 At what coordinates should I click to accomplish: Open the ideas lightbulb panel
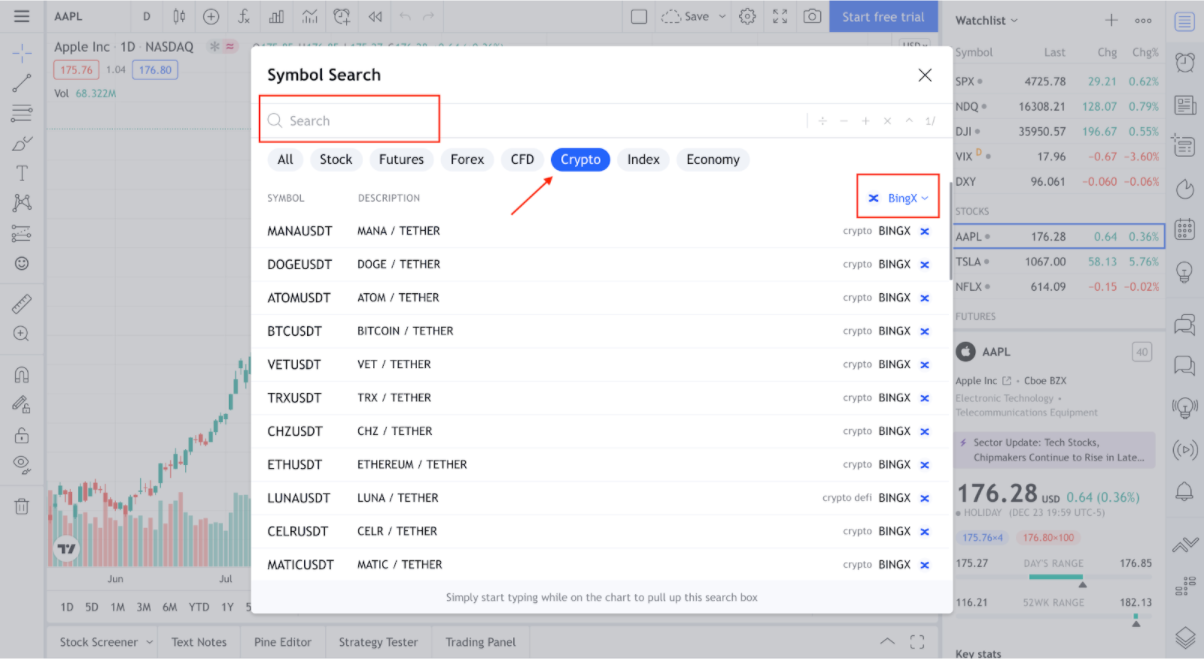[x=1185, y=271]
